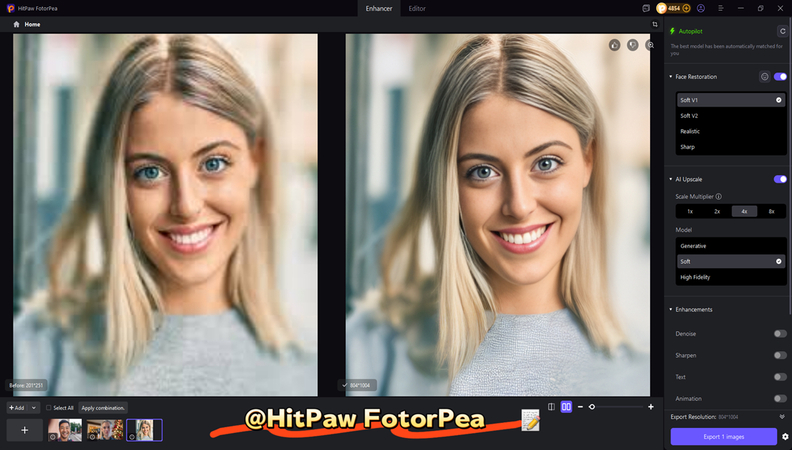
Task: Click the large plus add-image tile
Action: 24,430
